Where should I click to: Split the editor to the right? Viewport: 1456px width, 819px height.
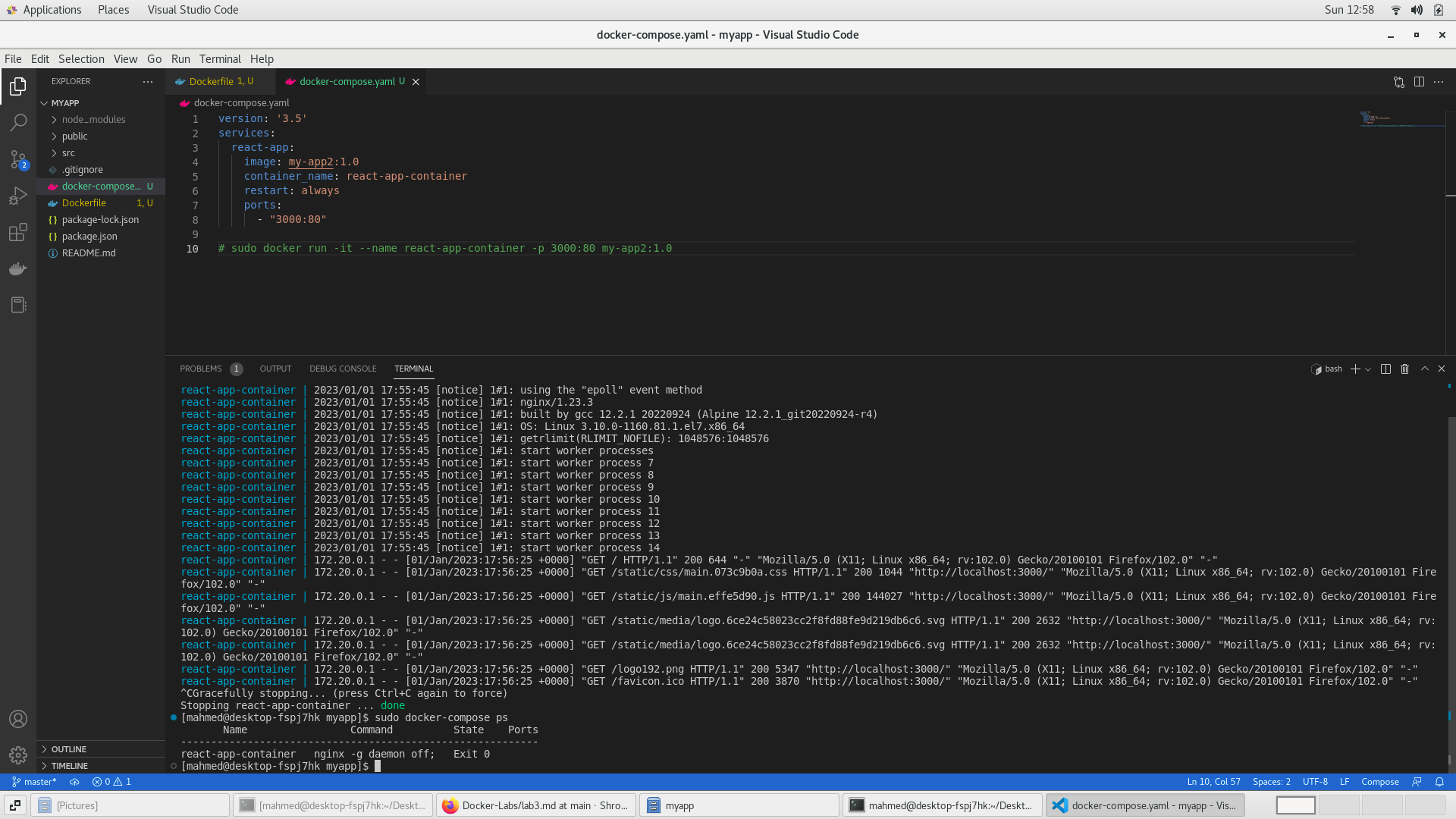tap(1419, 82)
